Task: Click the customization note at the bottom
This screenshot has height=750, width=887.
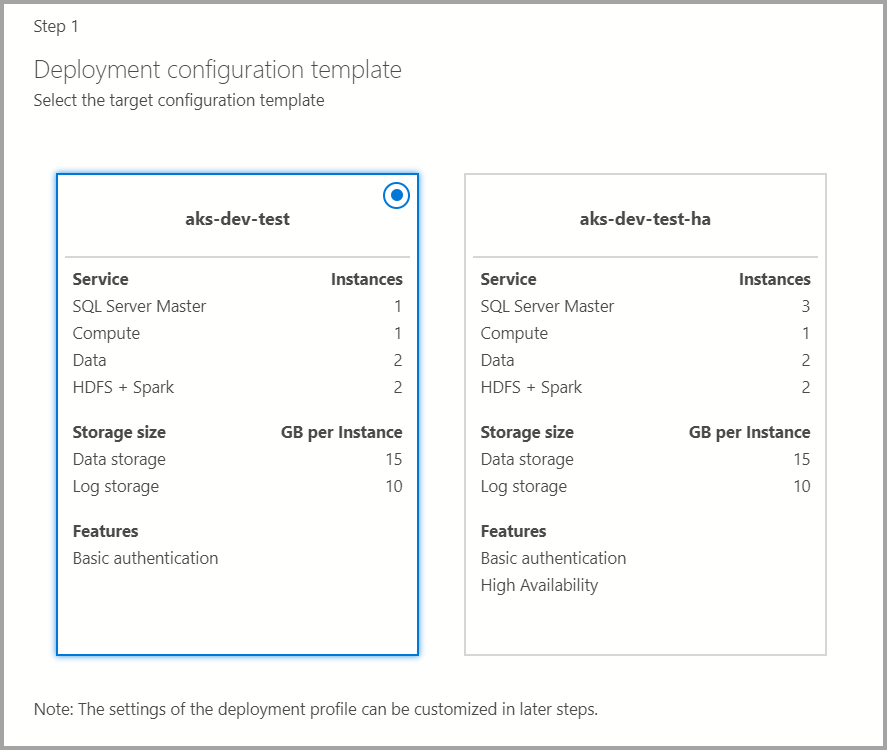Action: click(x=315, y=709)
